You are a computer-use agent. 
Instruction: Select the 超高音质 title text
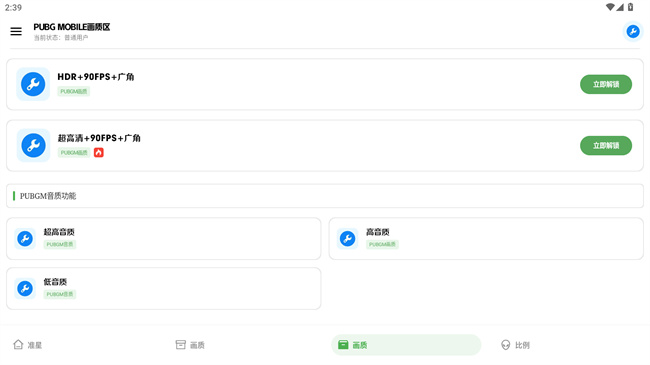[59, 232]
